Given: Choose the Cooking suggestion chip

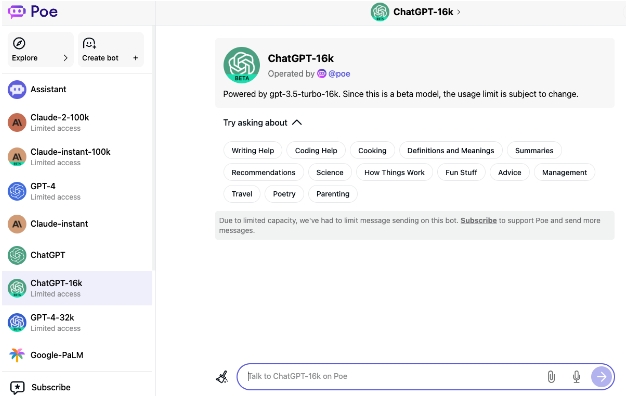Looking at the screenshot, I should 372,151.
